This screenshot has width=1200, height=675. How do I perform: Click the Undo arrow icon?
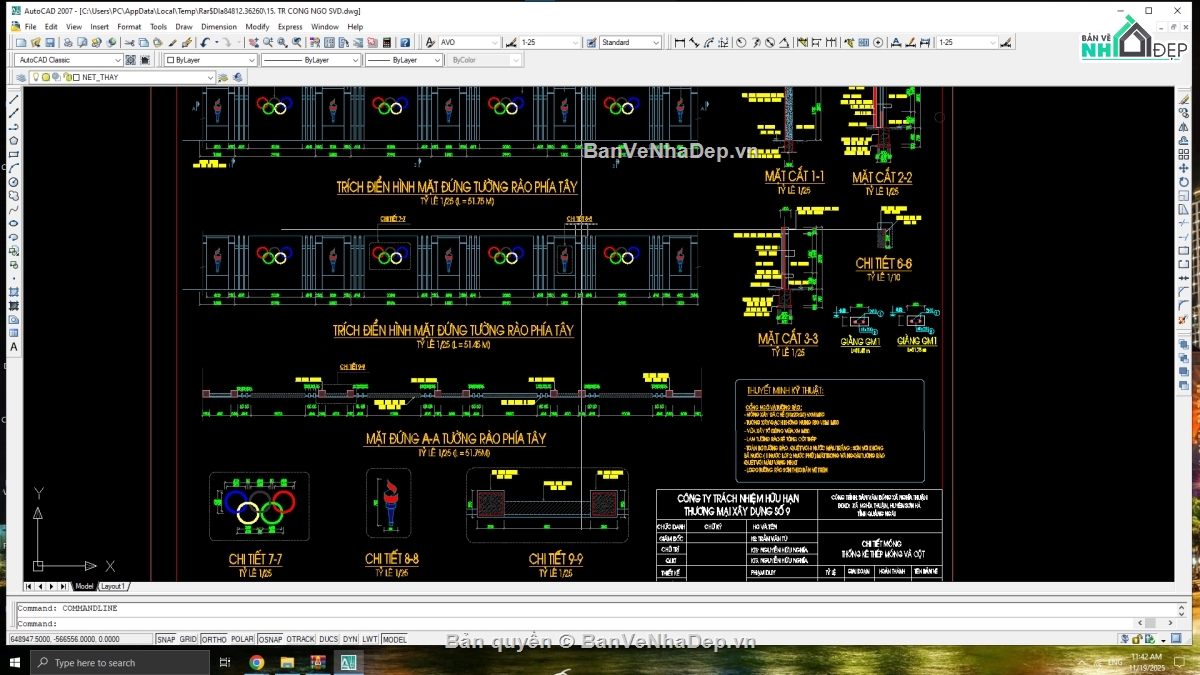tap(205, 42)
